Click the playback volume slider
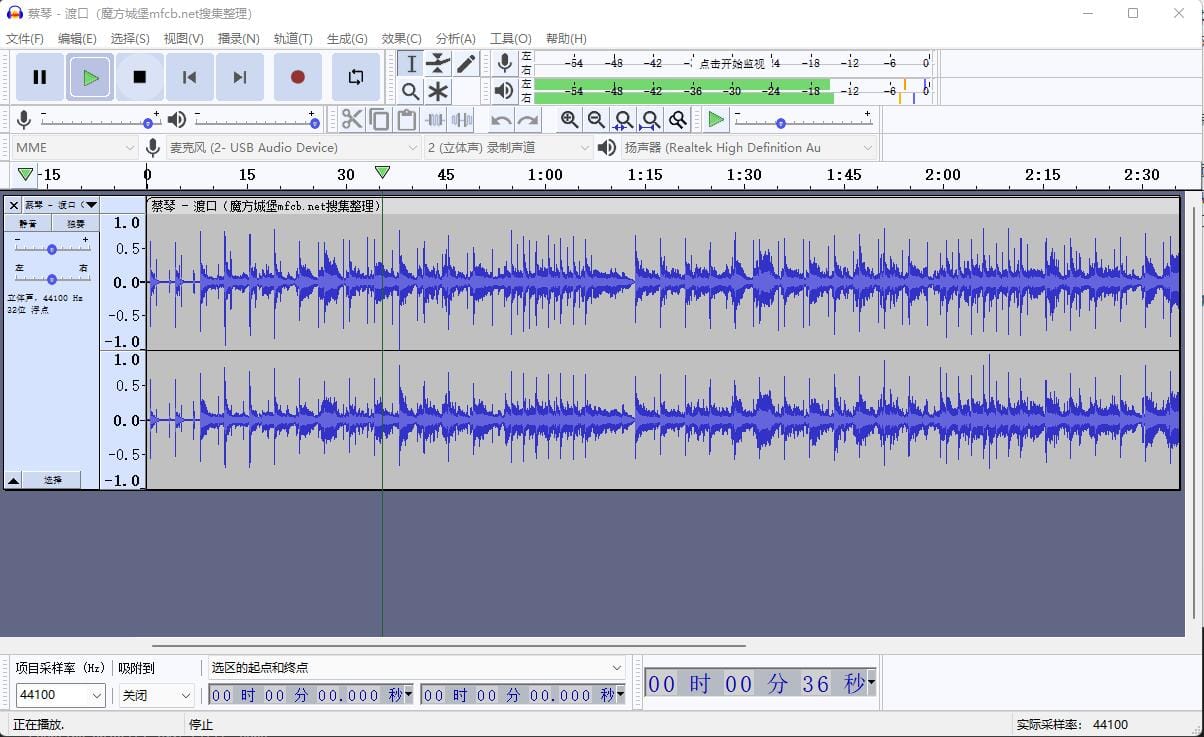Screen dimensions: 1204x737 pyautogui.click(x=255, y=121)
